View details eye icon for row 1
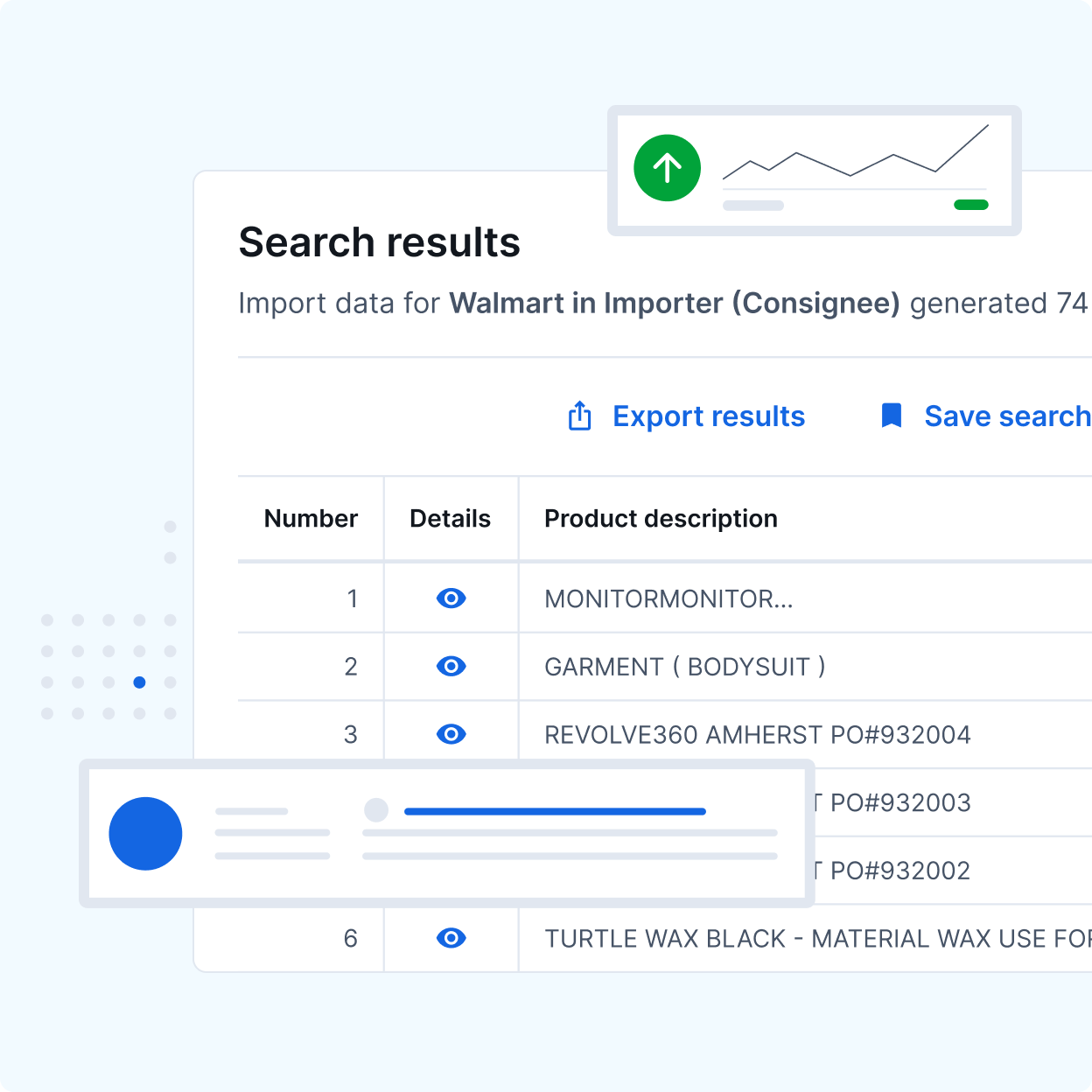1092x1092 pixels. 451,598
